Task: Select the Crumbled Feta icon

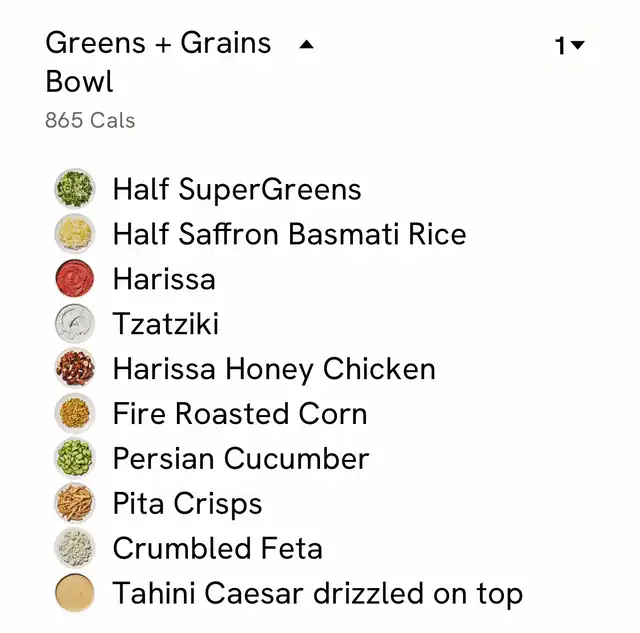Action: (x=75, y=548)
